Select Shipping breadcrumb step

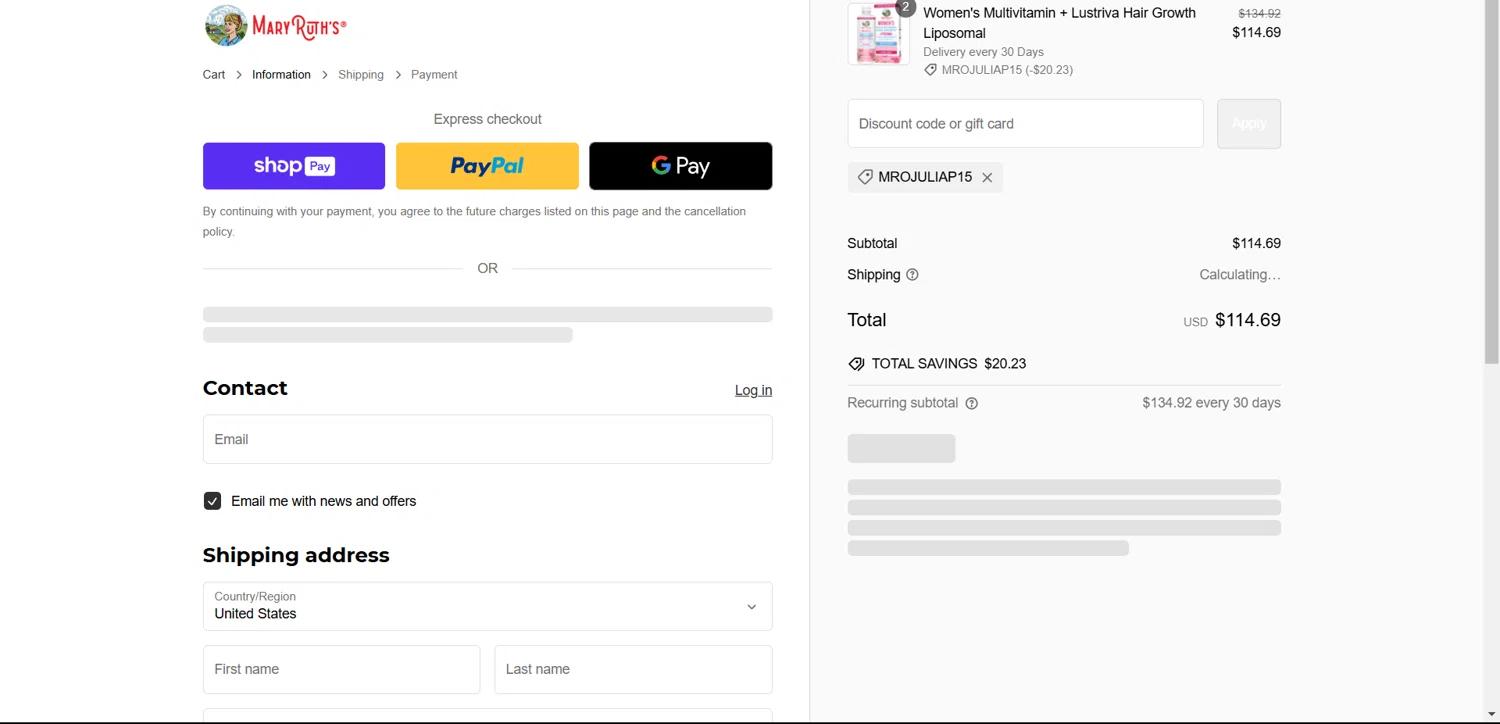click(x=361, y=75)
